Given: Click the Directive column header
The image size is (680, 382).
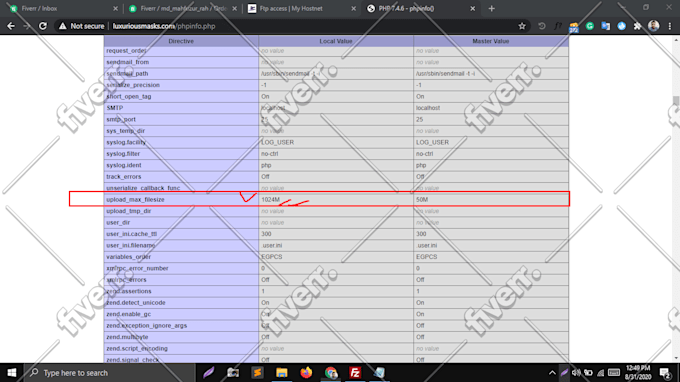Looking at the screenshot, I should tap(181, 41).
